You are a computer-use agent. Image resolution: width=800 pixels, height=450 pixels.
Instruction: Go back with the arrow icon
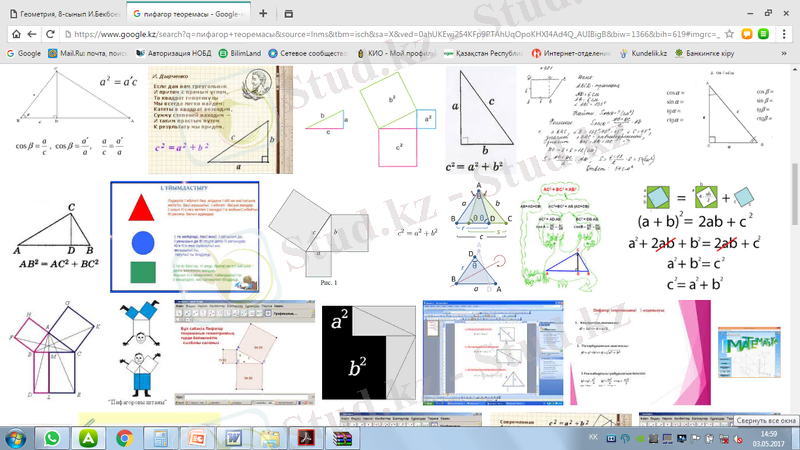coord(32,34)
